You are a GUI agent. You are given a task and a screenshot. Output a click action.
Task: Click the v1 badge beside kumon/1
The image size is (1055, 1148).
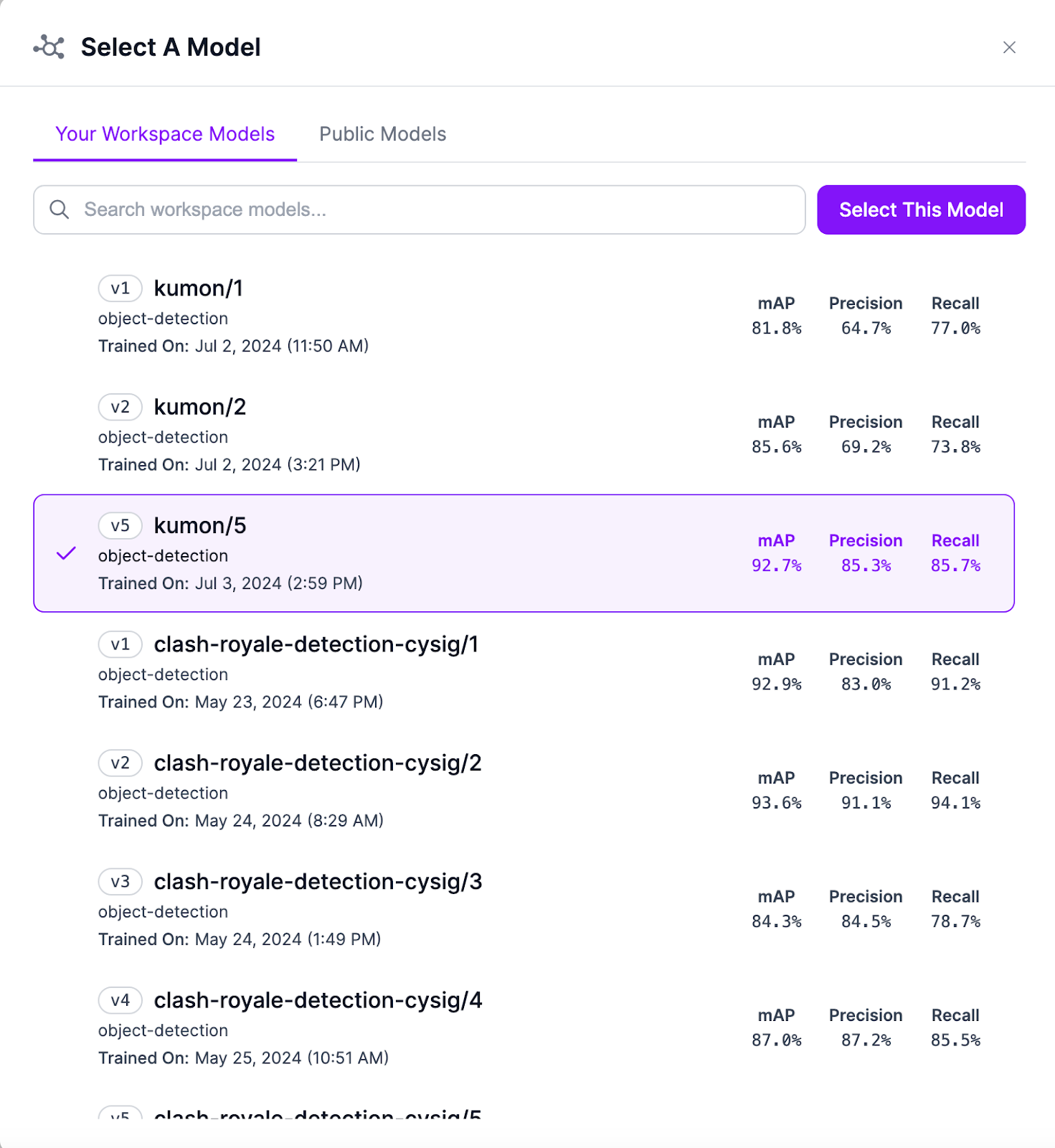tap(120, 288)
